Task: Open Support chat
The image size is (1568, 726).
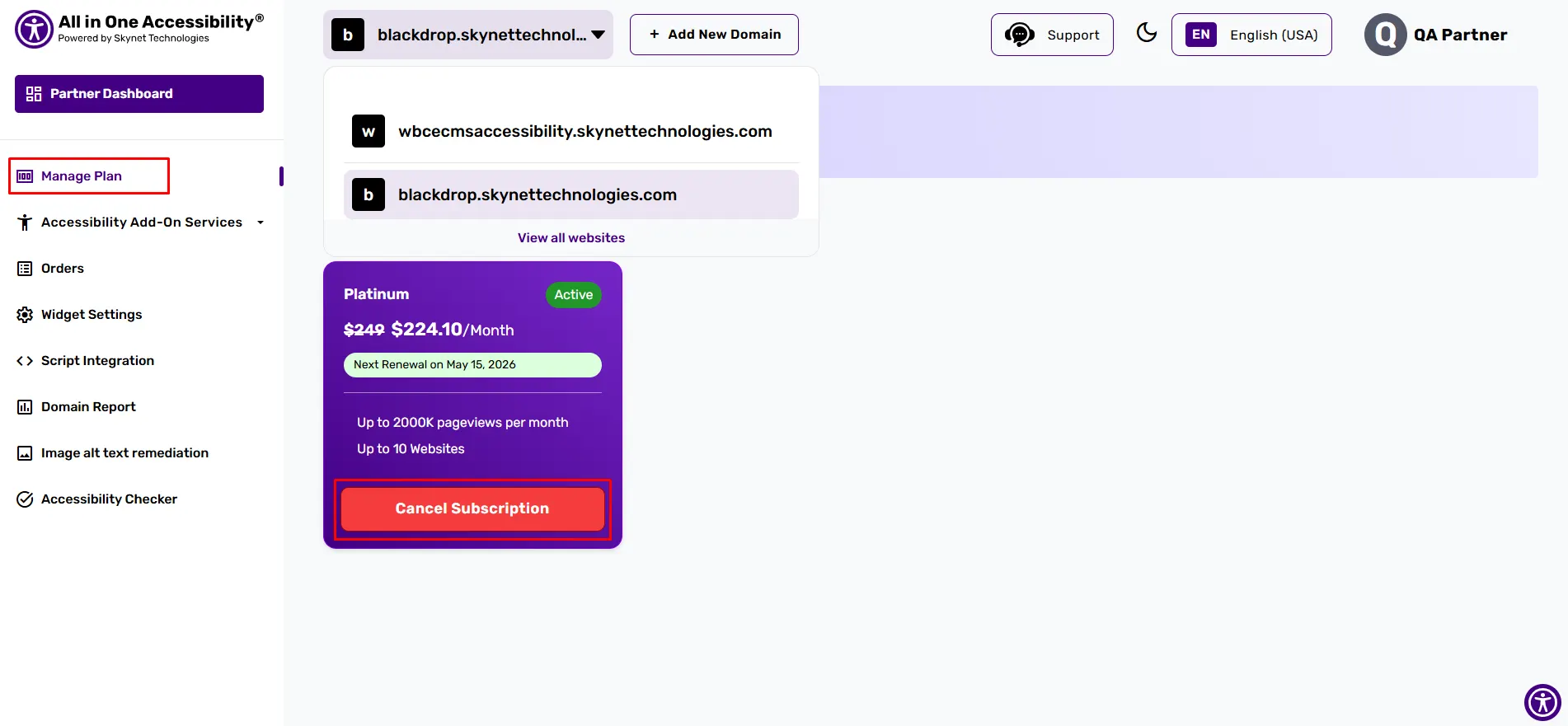Action: 1052,35
